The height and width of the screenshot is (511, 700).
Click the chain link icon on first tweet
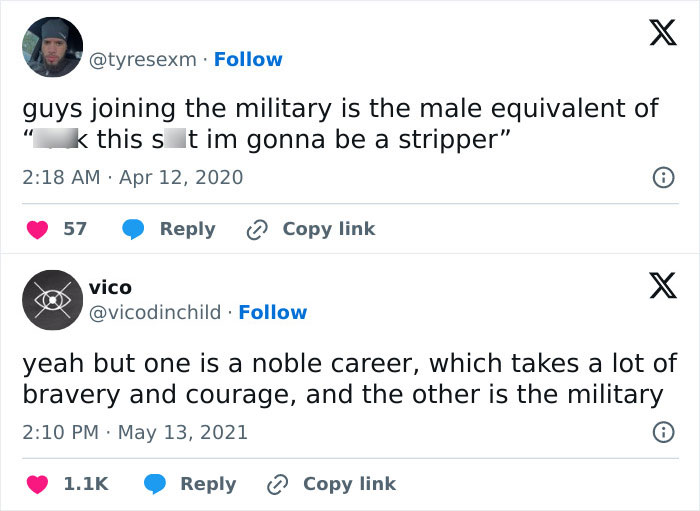[x=257, y=229]
